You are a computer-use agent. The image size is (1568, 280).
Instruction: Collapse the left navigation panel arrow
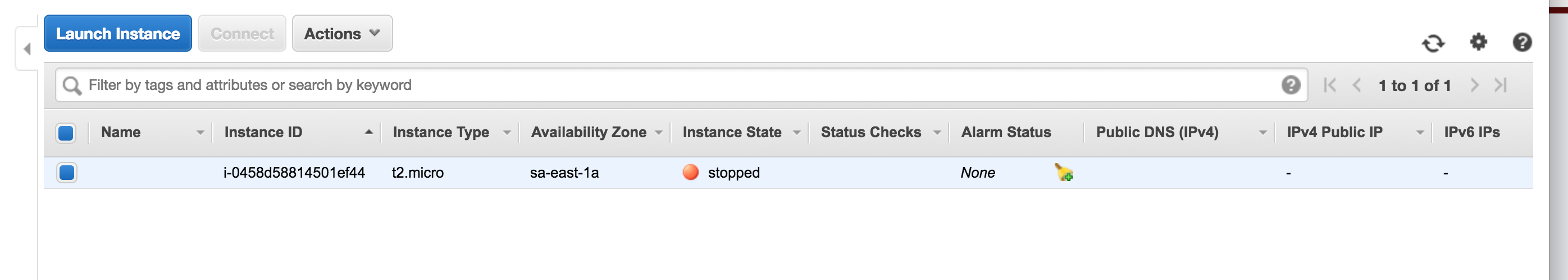27,49
